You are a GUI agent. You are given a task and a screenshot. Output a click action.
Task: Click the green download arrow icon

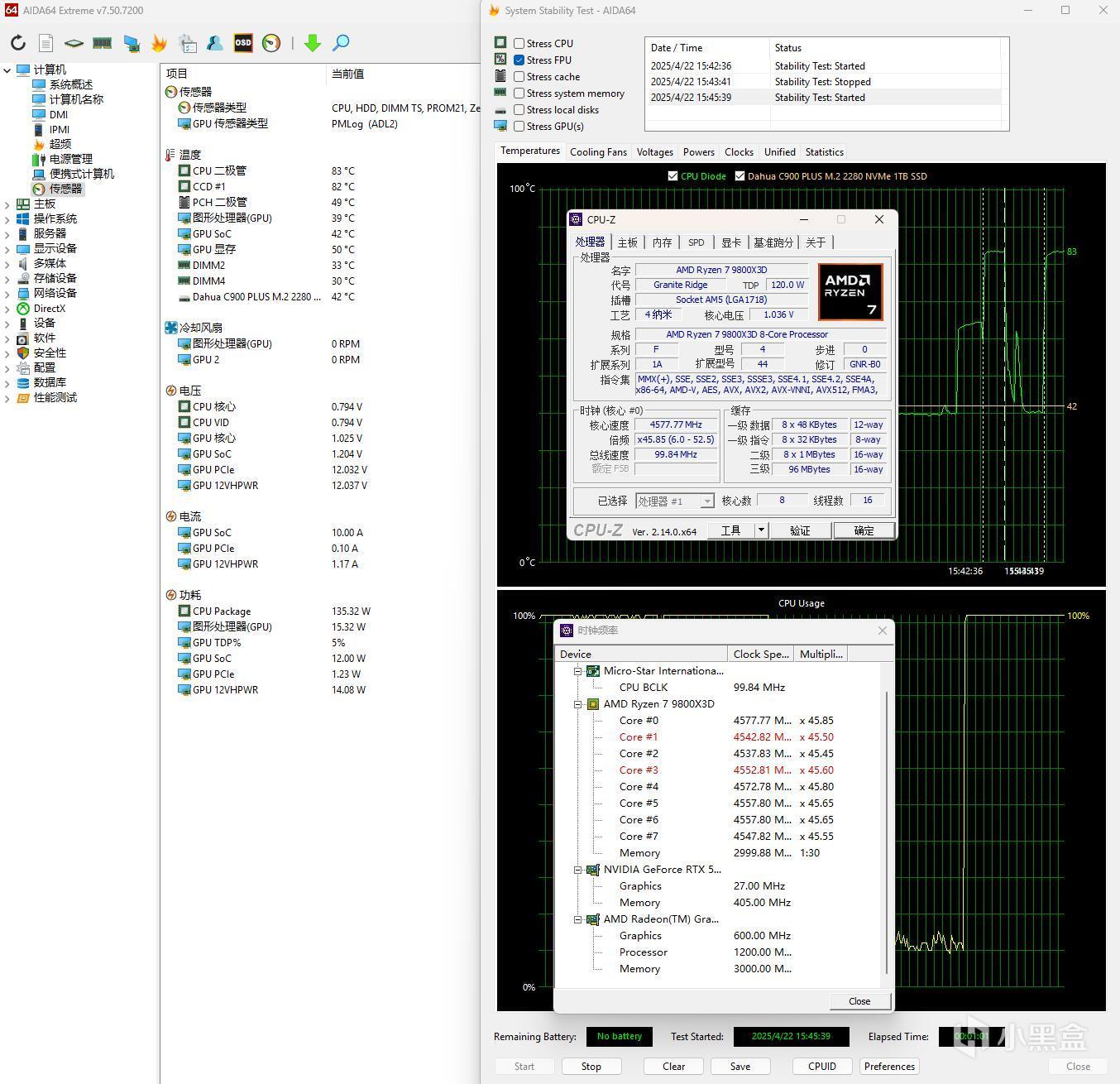[312, 43]
